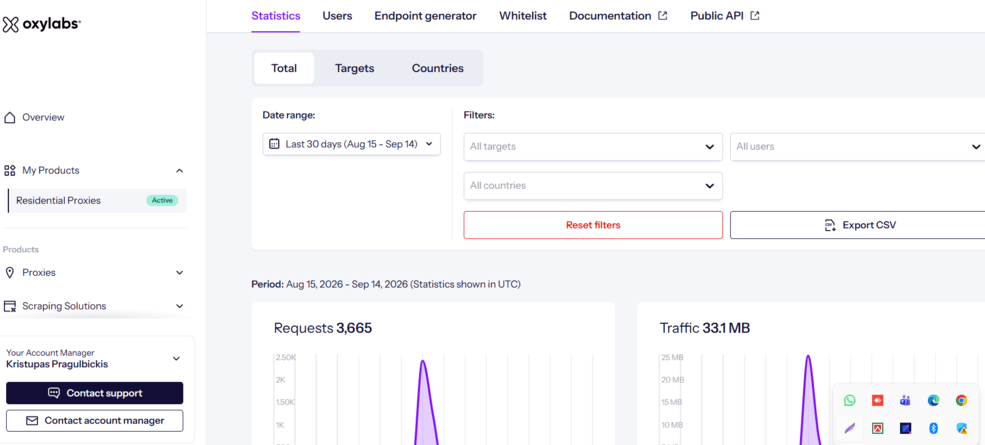This screenshot has width=985, height=445.
Task: Click the Contact account manager button
Action: tap(95, 420)
